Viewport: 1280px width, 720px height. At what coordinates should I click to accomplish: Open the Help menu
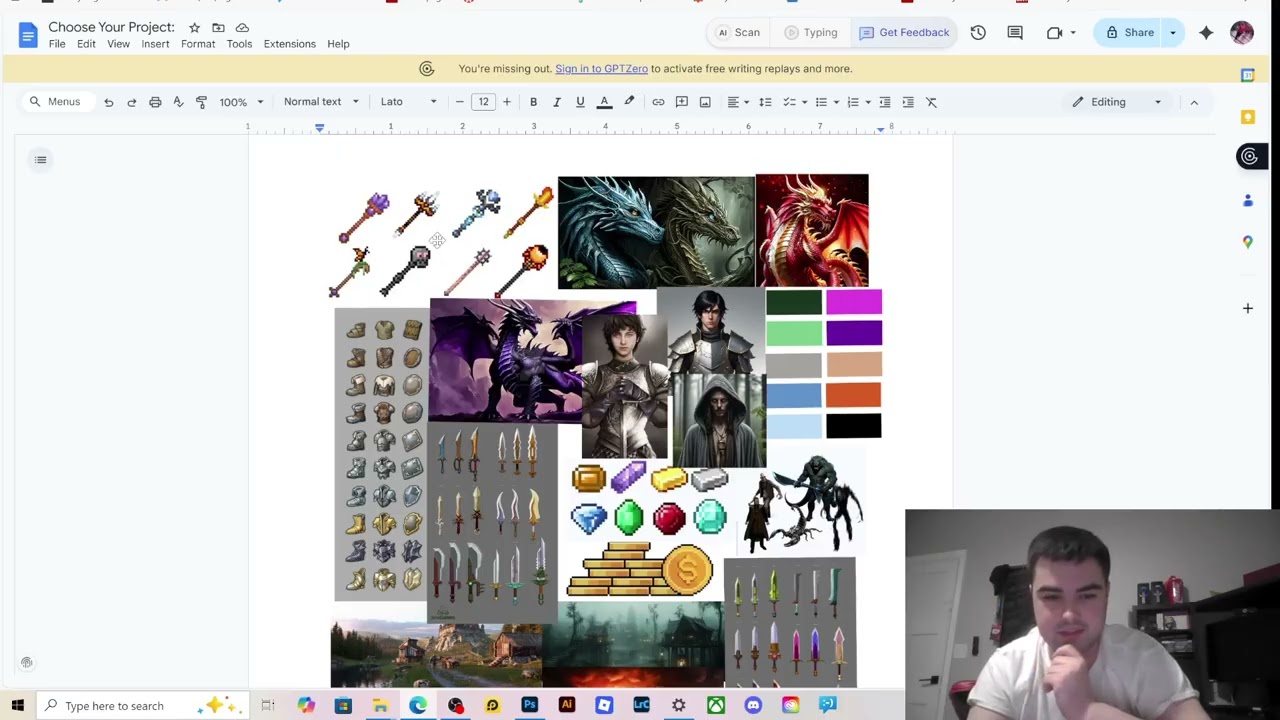[338, 44]
